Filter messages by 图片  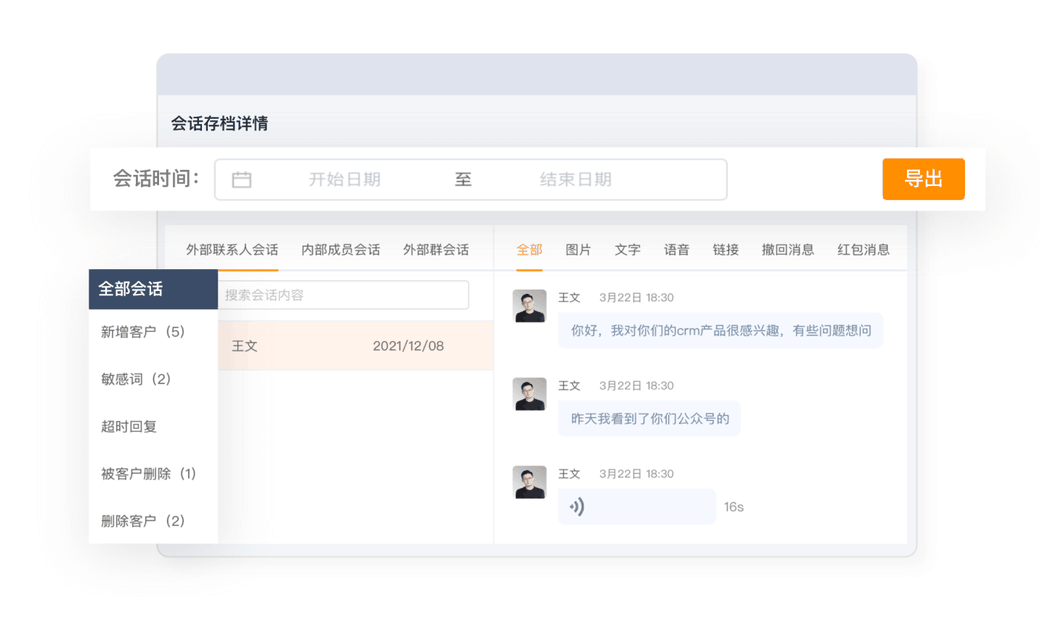[578, 250]
